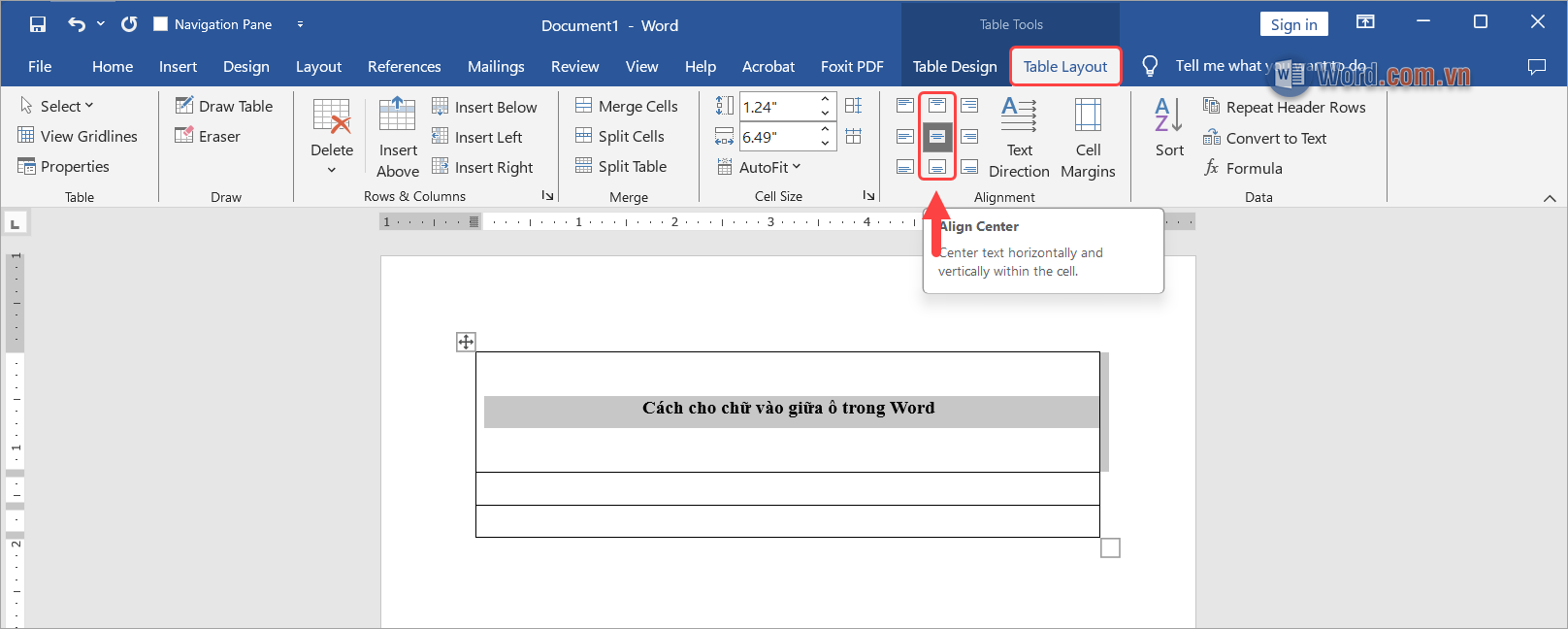The height and width of the screenshot is (629, 1568).
Task: Select Align Top Left
Action: click(905, 105)
